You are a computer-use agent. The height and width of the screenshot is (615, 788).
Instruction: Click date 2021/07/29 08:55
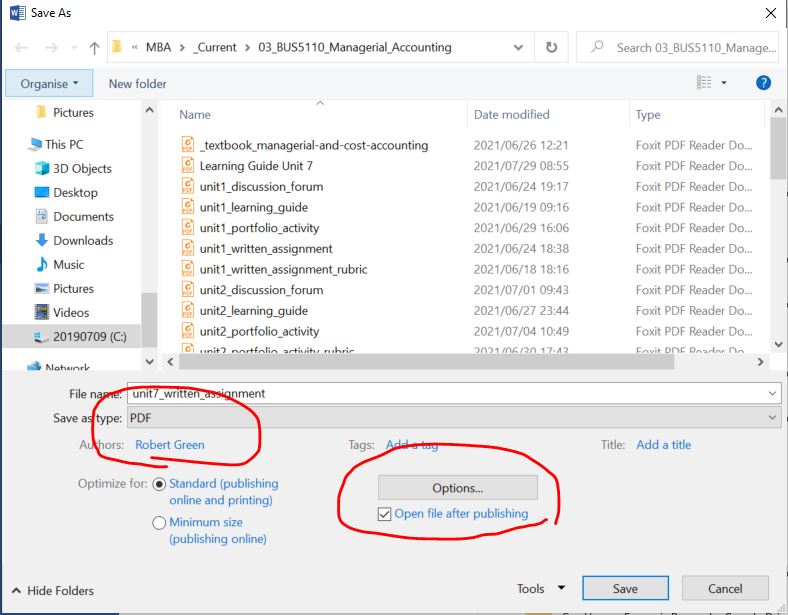pyautogui.click(x=521, y=166)
